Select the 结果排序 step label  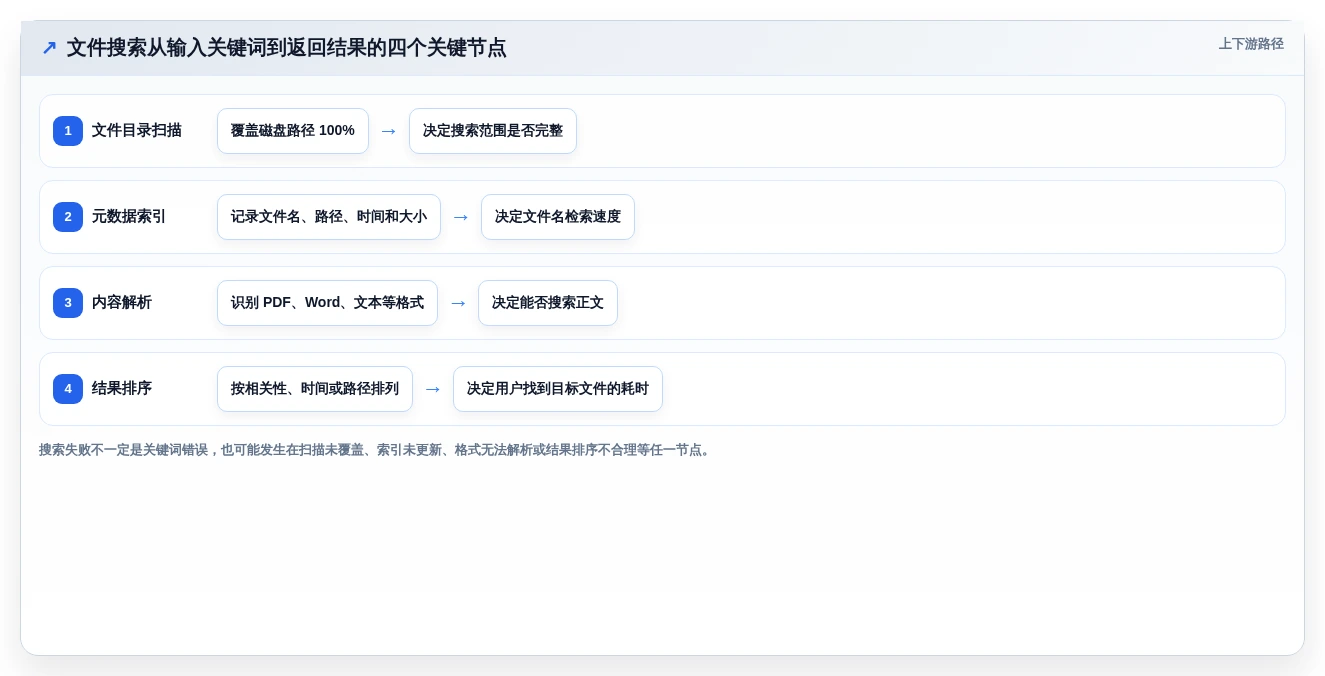tap(122, 389)
